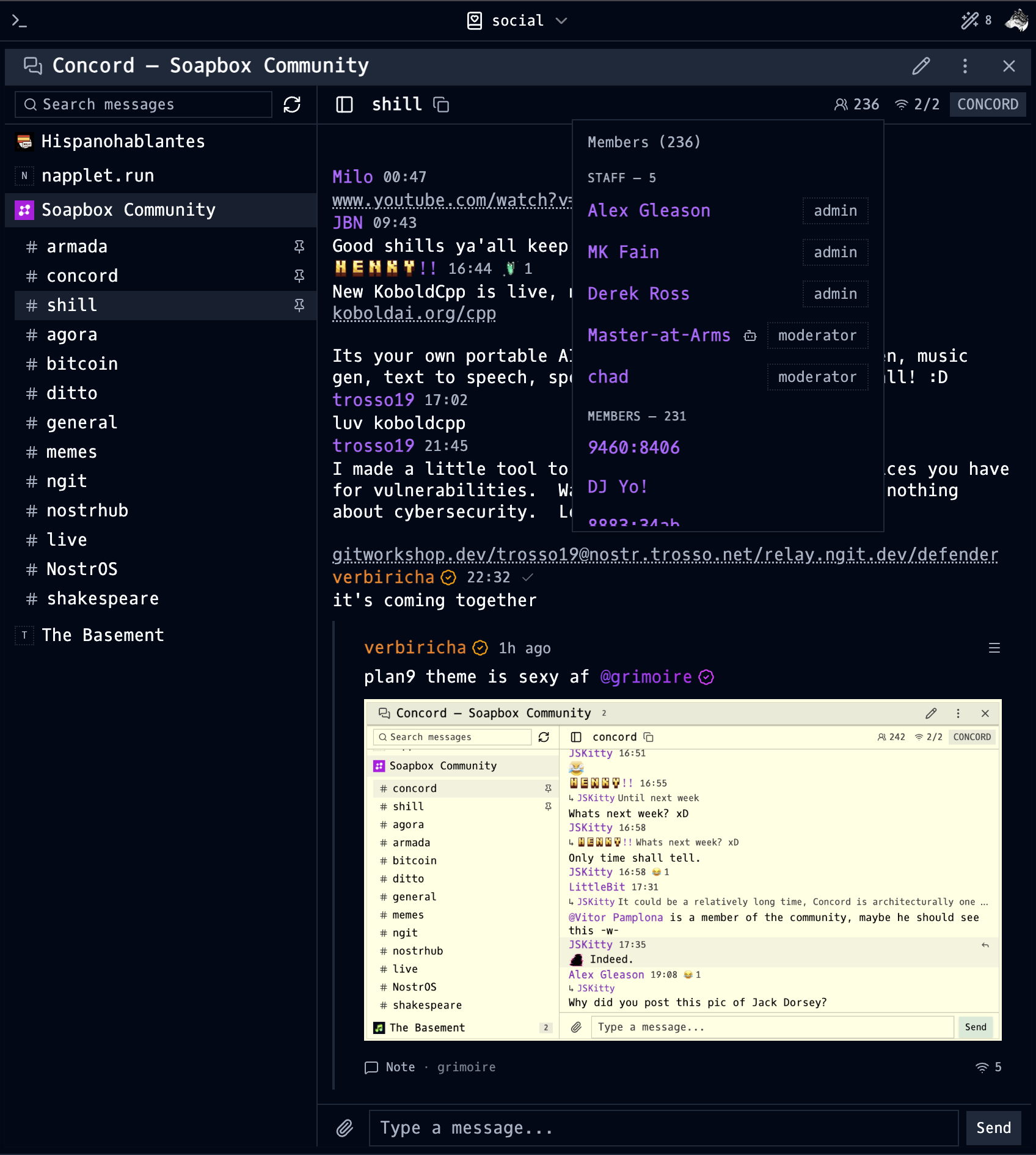Image resolution: width=1036 pixels, height=1155 pixels.
Task: Open the Hispanohablantes group
Action: [x=161, y=142]
